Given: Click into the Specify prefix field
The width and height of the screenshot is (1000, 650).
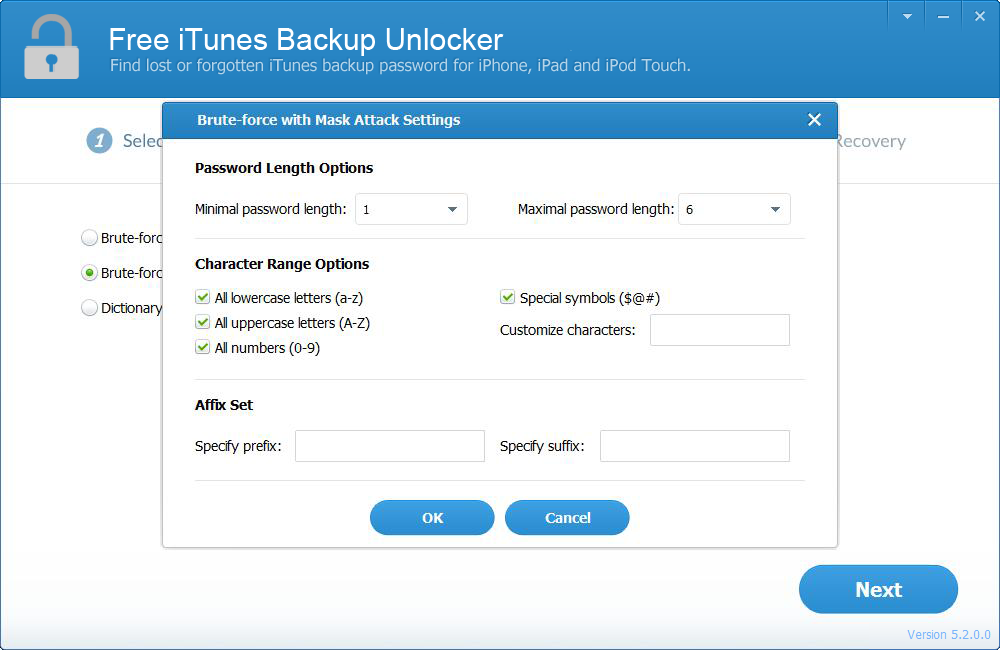Looking at the screenshot, I should (389, 446).
